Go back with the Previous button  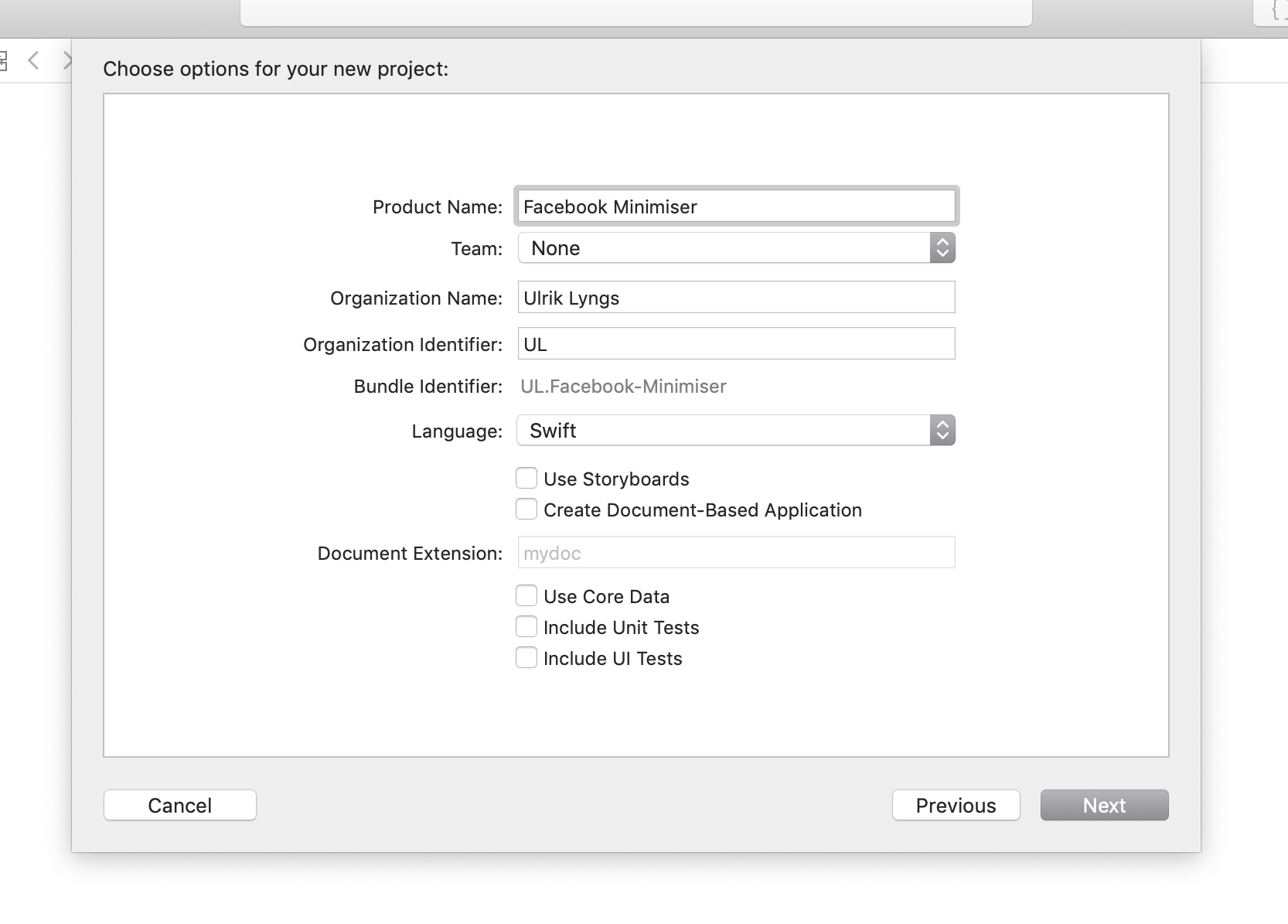(956, 805)
